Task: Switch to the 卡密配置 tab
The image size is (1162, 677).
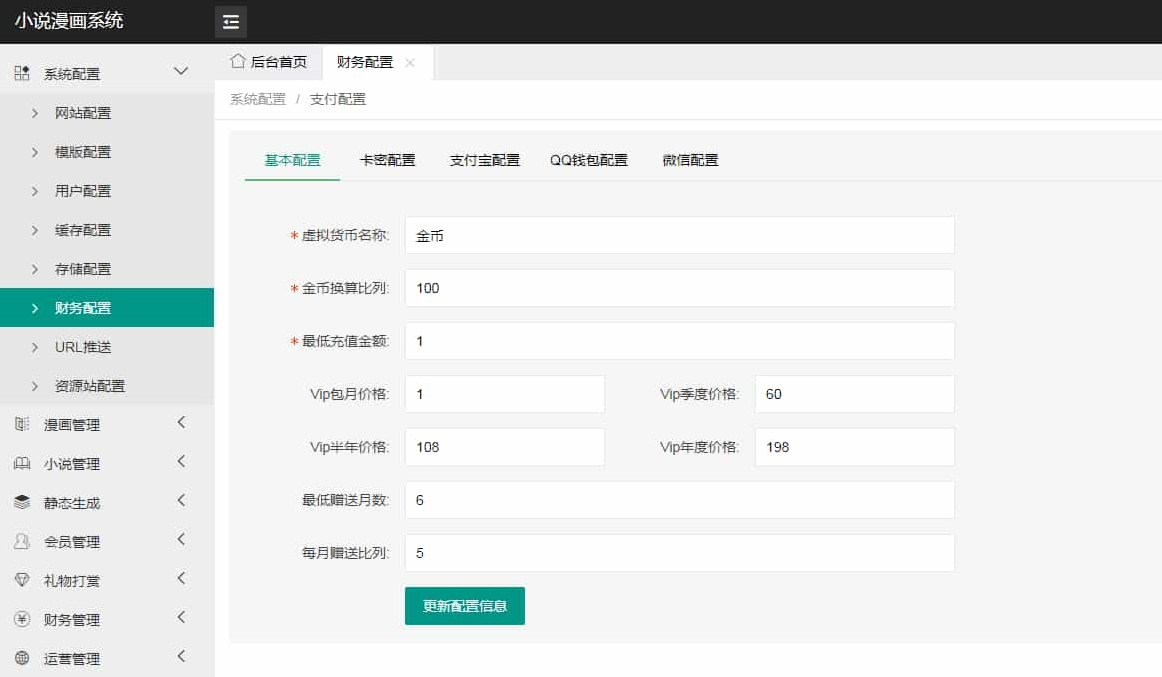Action: point(387,159)
